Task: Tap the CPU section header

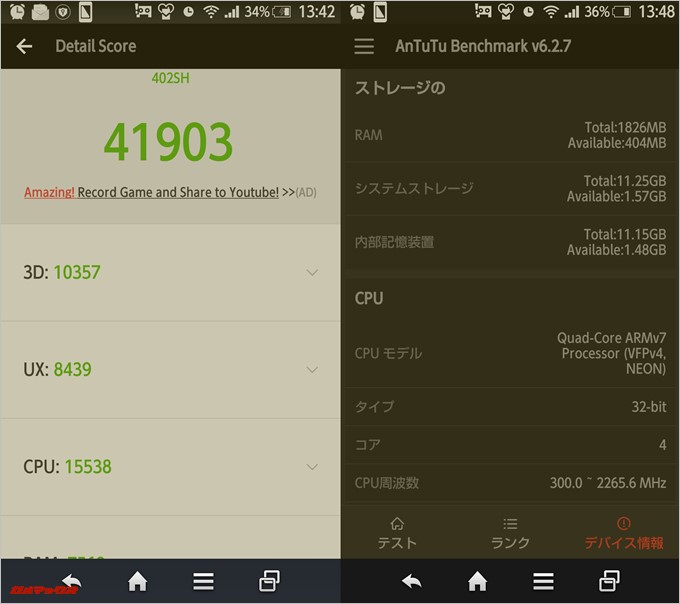Action: [369, 298]
